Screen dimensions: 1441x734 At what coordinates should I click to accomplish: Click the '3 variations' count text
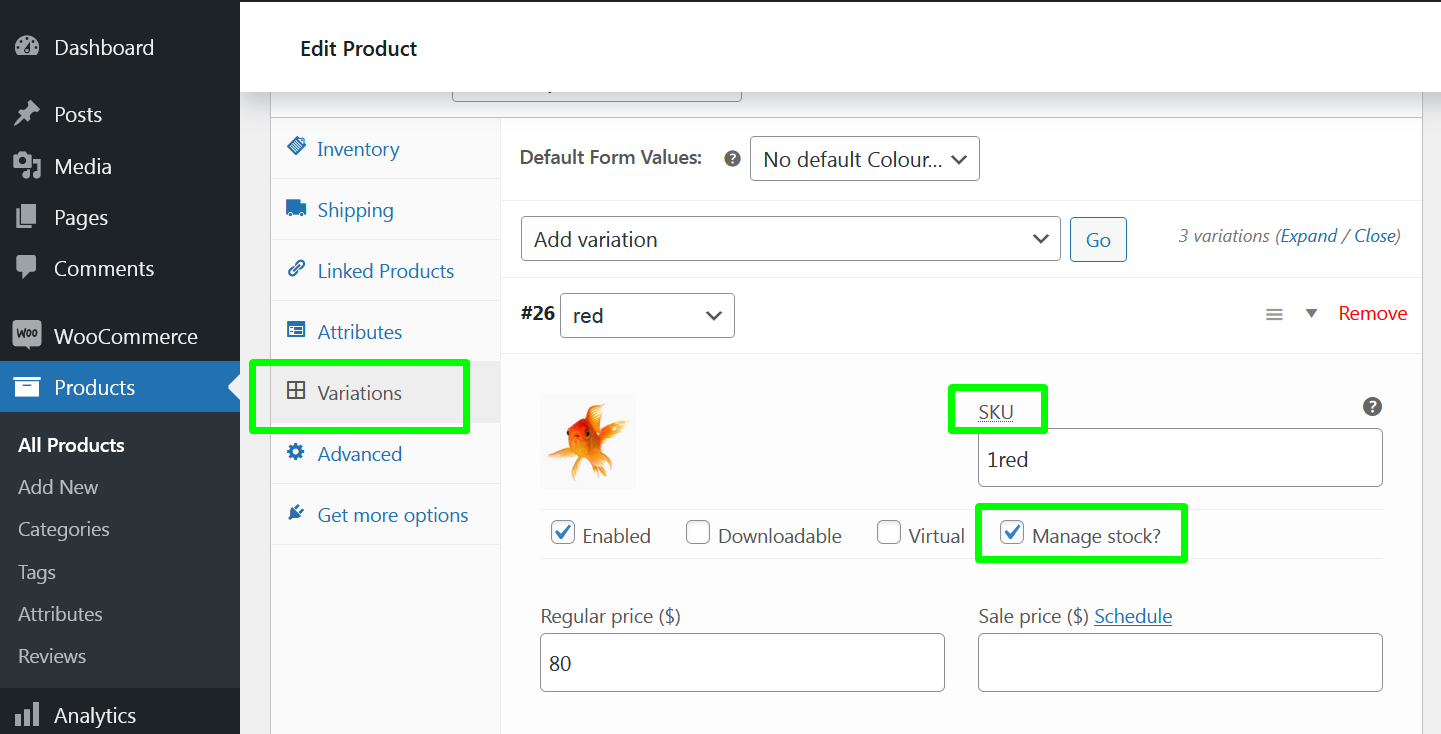(1224, 236)
